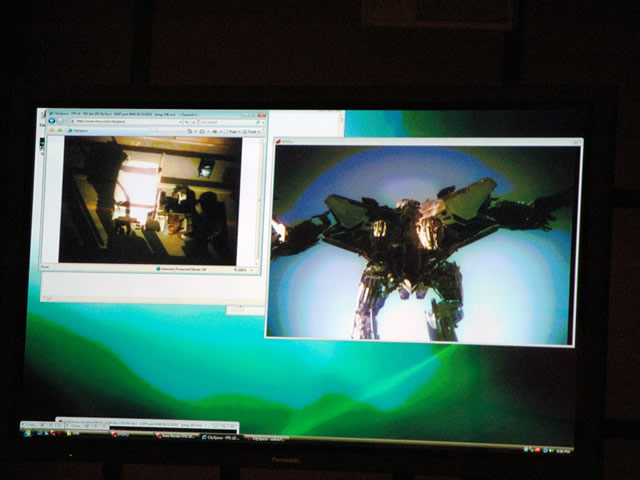Click the Live Search box

(227, 122)
